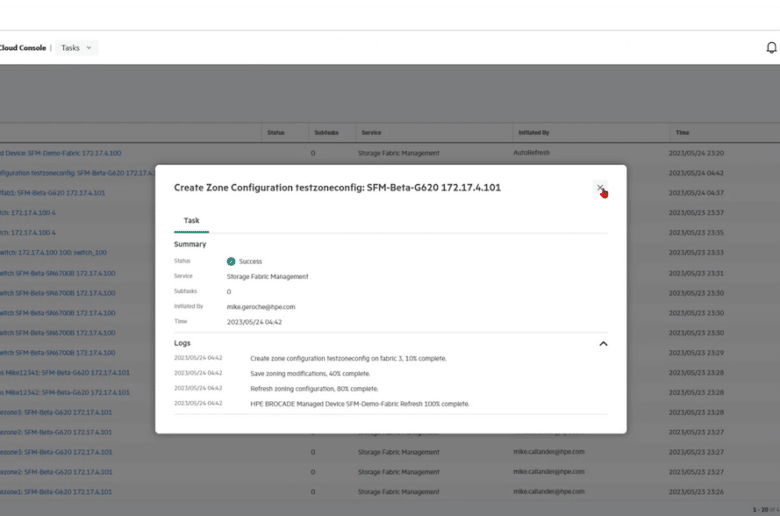Sort by Subtasks column header
The image size is (780, 516).
[326, 133]
